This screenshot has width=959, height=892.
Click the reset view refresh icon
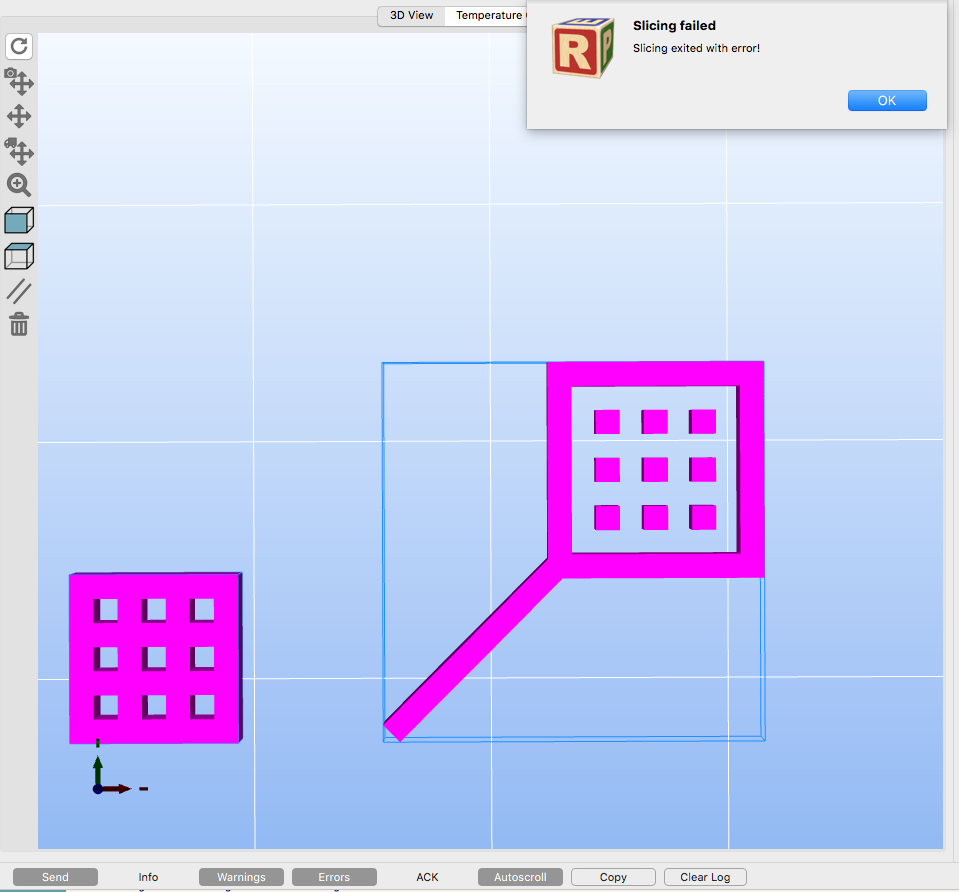(x=19, y=46)
